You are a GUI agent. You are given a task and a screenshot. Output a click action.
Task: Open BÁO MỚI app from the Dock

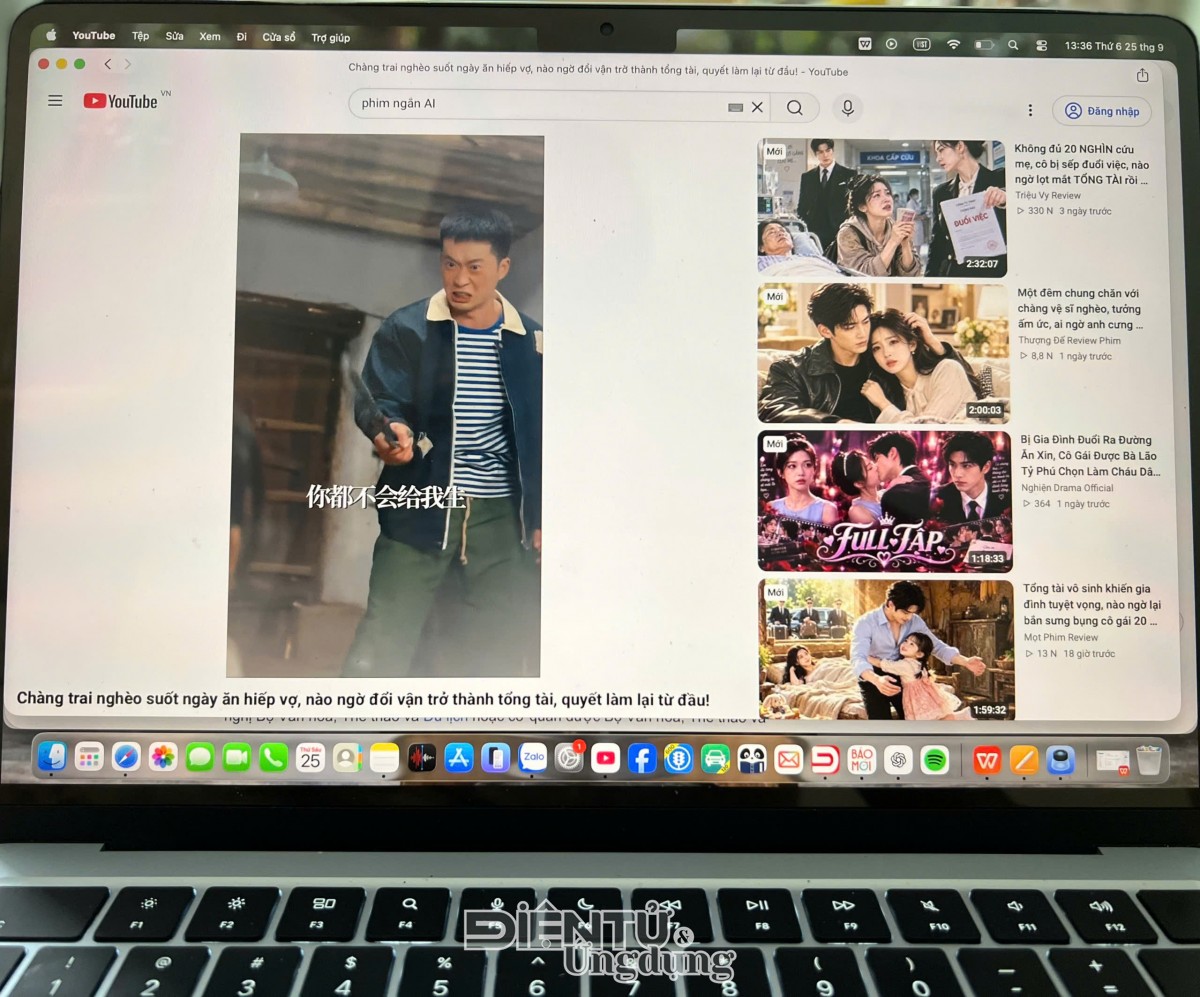click(861, 760)
